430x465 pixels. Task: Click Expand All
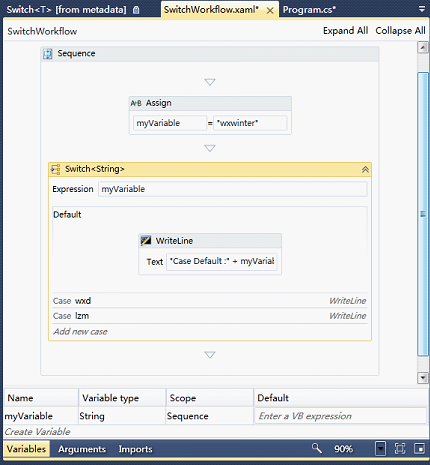pos(345,31)
